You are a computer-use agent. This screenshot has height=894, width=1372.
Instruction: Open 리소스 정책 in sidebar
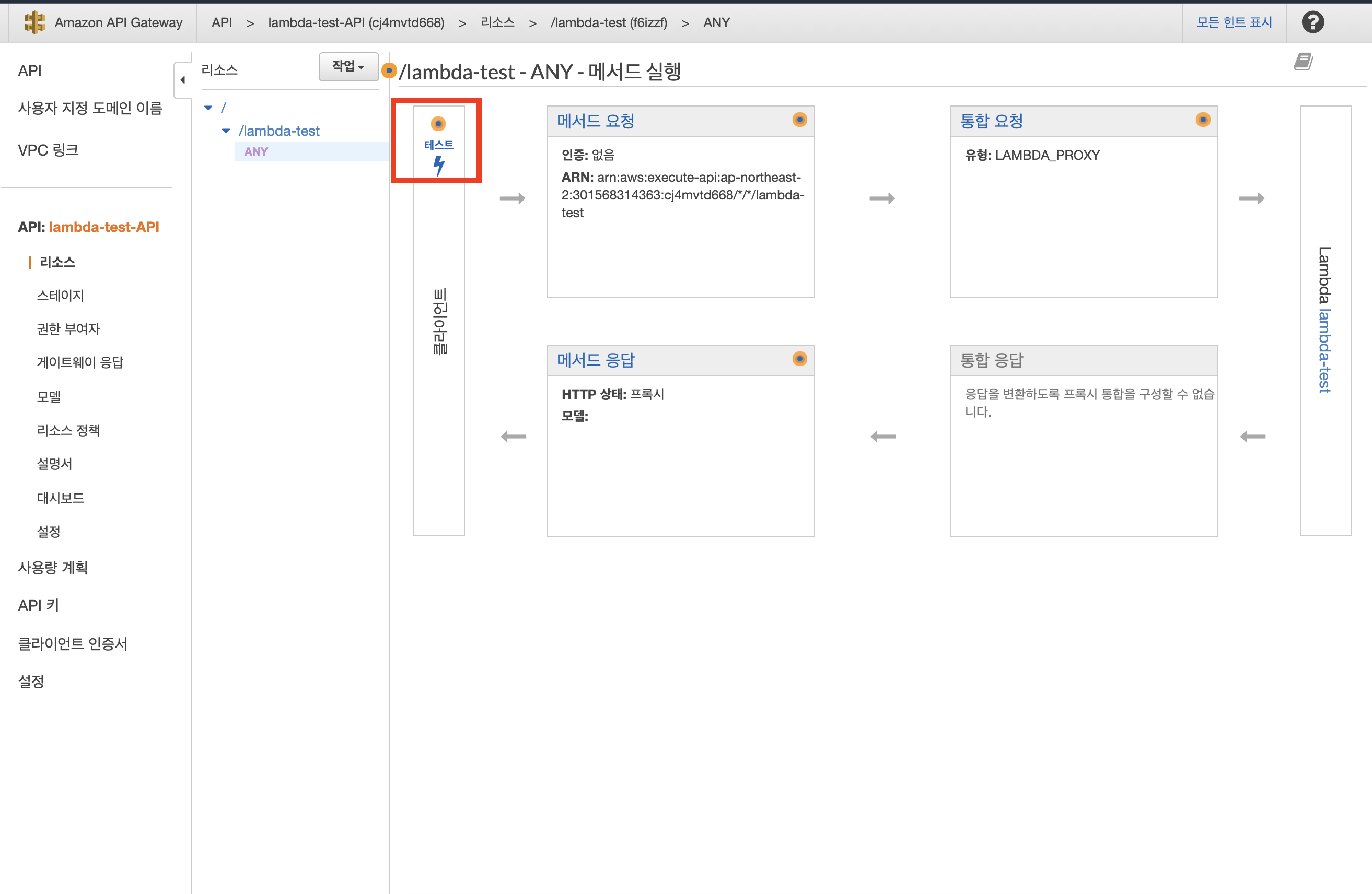(x=68, y=430)
